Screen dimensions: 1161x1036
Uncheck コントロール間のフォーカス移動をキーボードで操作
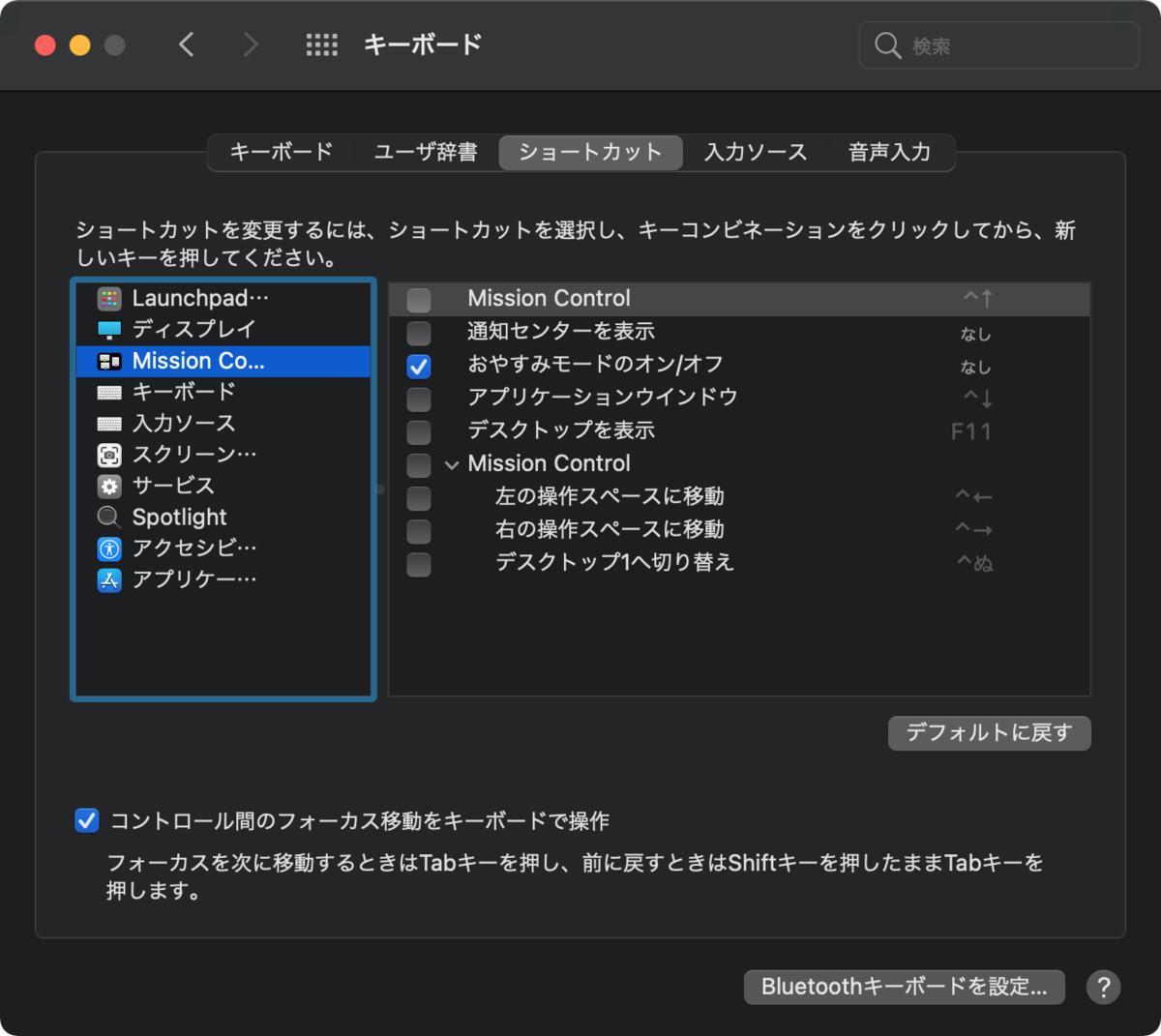click(x=87, y=820)
